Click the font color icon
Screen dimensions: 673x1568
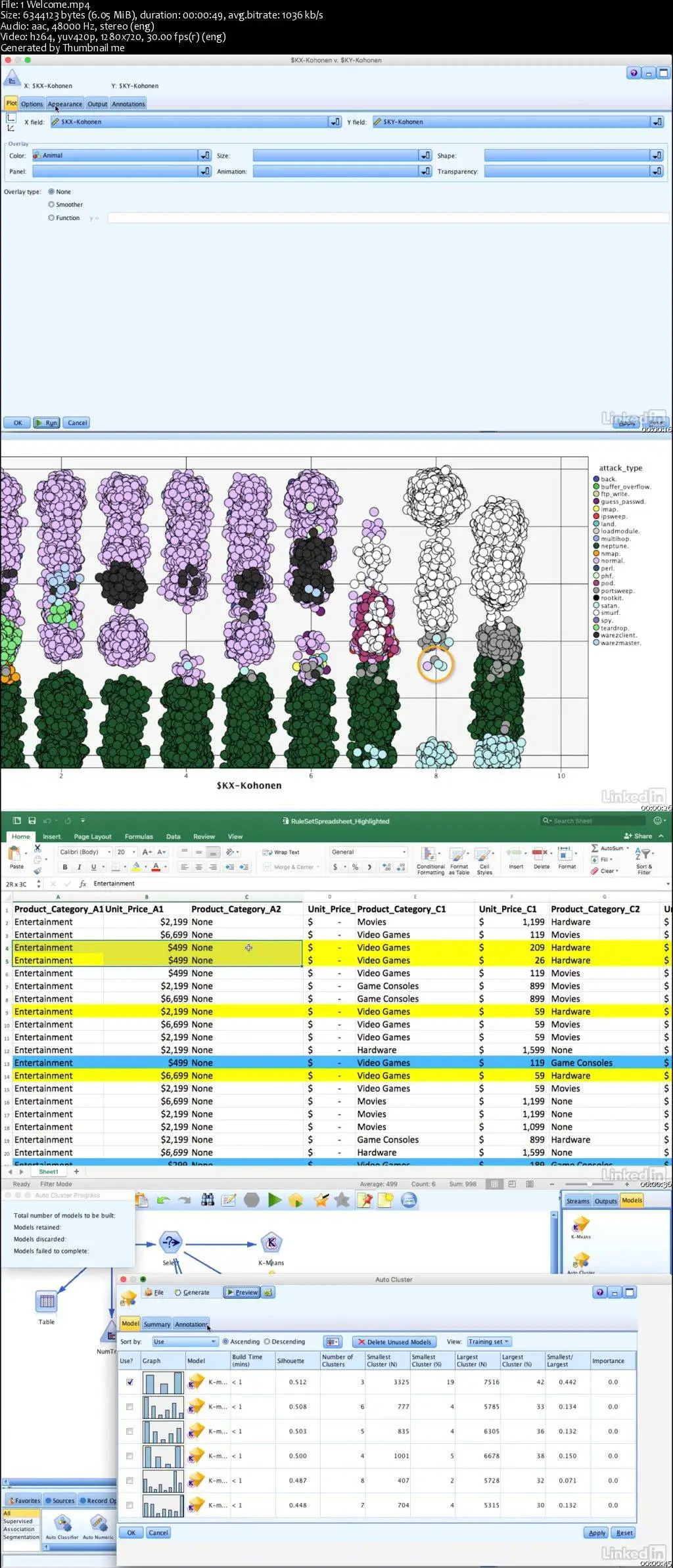[156, 867]
